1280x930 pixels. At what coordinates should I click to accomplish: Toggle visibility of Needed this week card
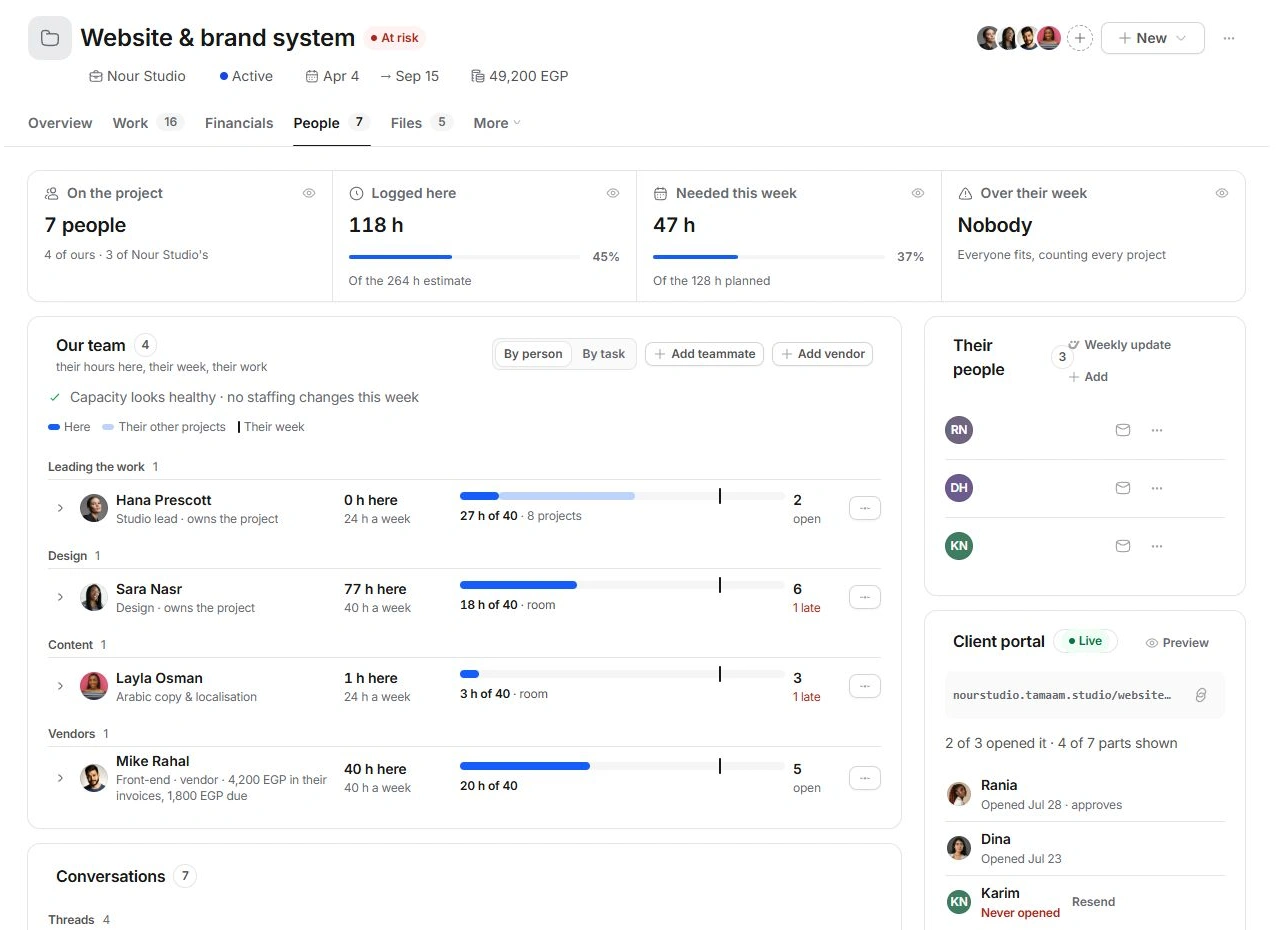coord(918,193)
